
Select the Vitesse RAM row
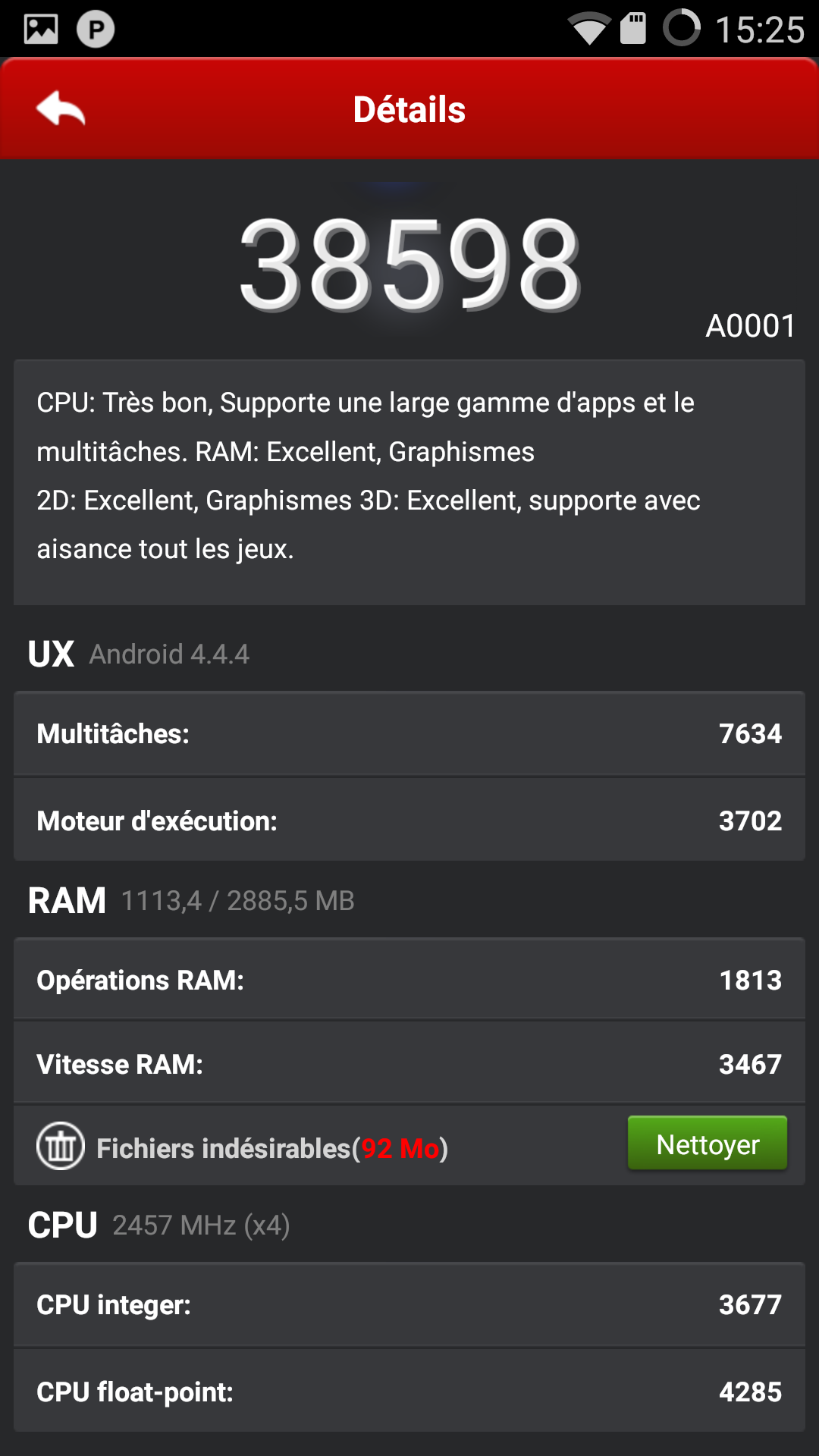click(x=409, y=1064)
